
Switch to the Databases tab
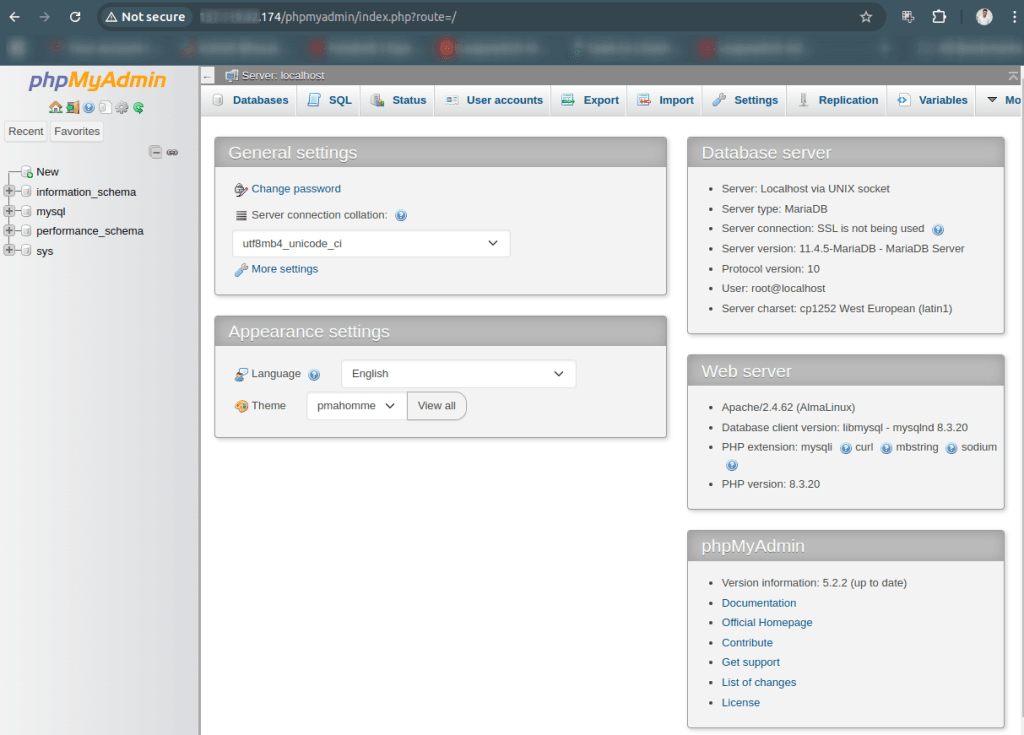251,100
